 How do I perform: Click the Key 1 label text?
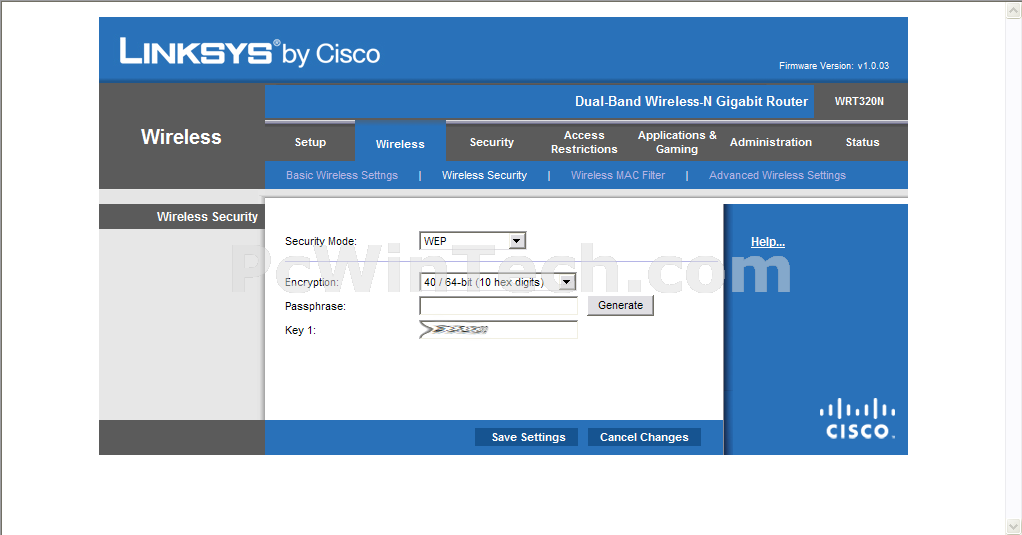click(300, 330)
